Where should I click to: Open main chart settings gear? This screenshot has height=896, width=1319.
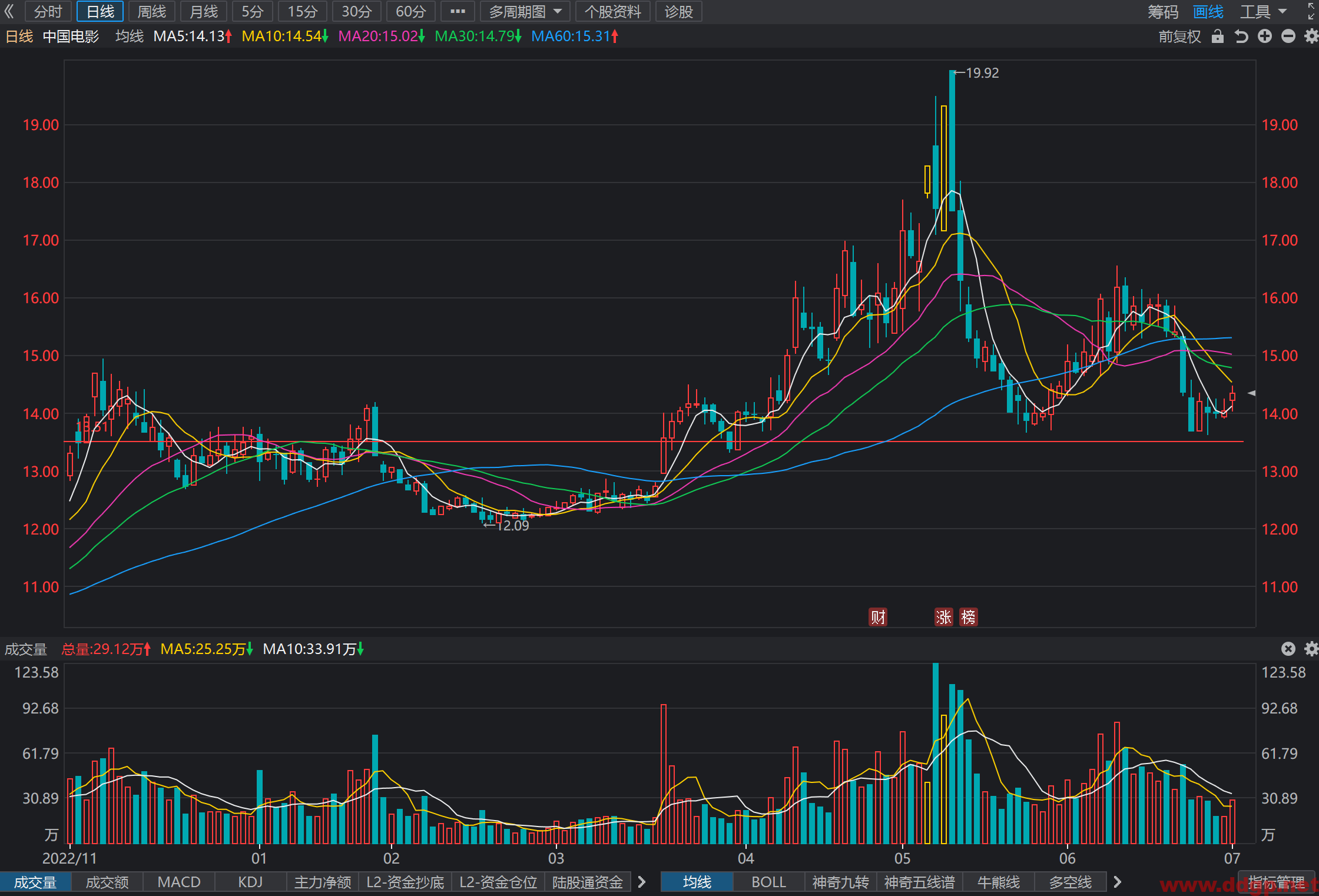(1311, 36)
